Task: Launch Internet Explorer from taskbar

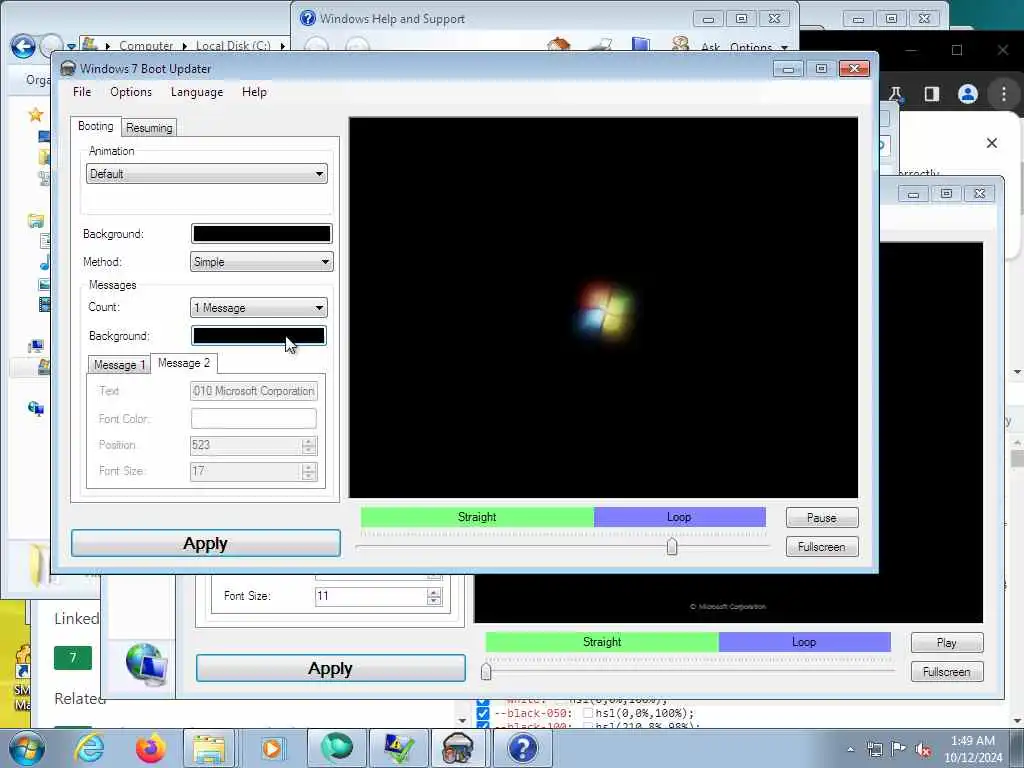Action: click(x=89, y=748)
